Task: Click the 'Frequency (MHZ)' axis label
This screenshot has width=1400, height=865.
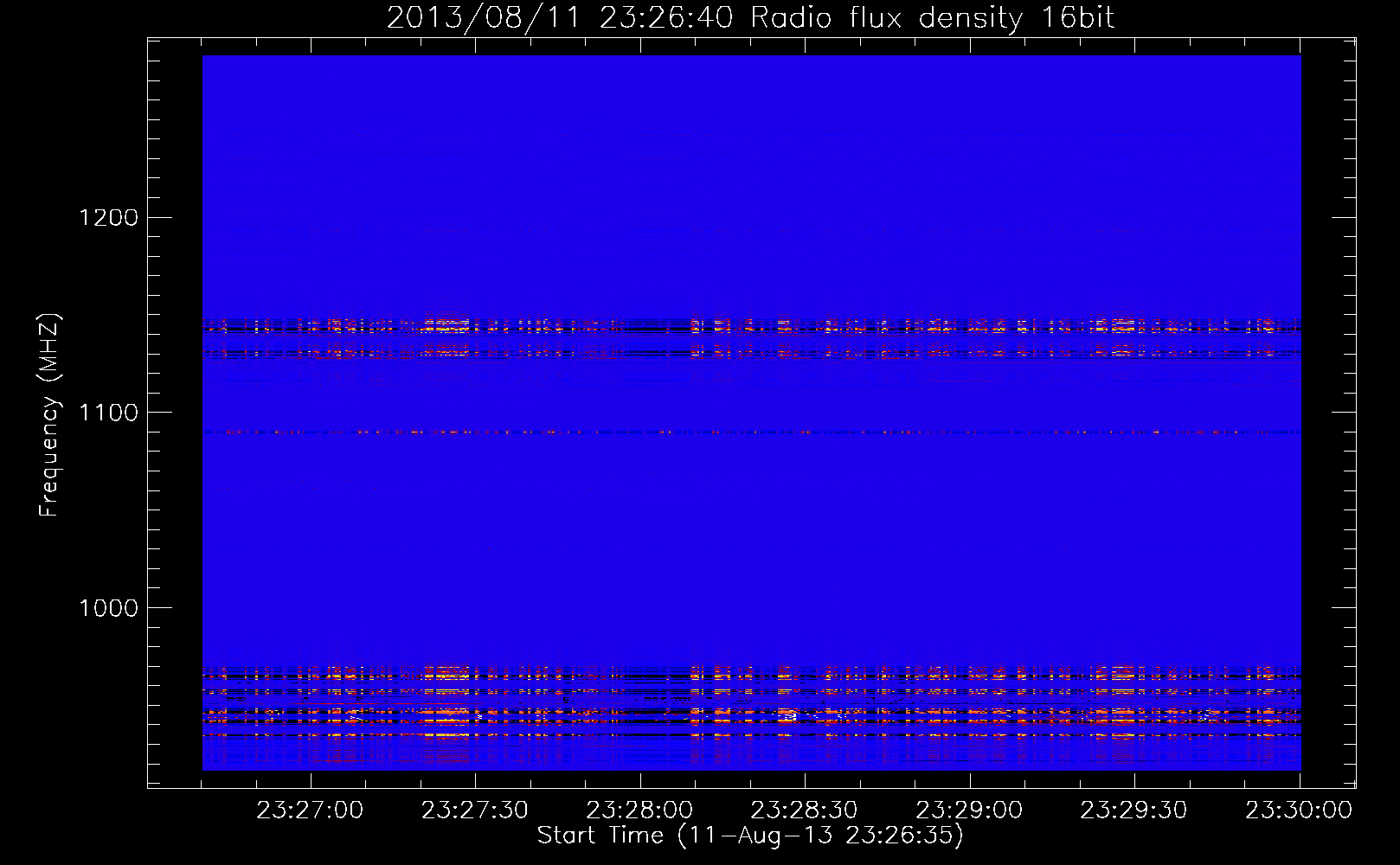Action: (49, 415)
